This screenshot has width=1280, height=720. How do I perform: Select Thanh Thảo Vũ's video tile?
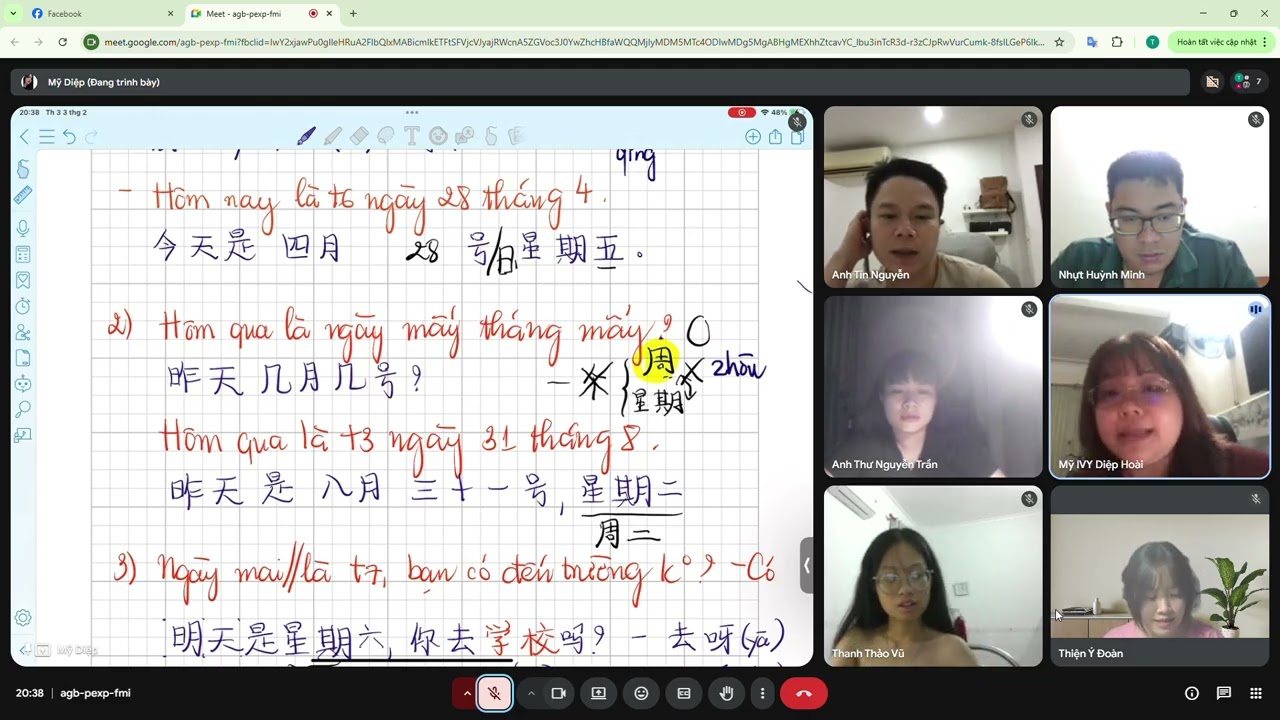[x=933, y=576]
